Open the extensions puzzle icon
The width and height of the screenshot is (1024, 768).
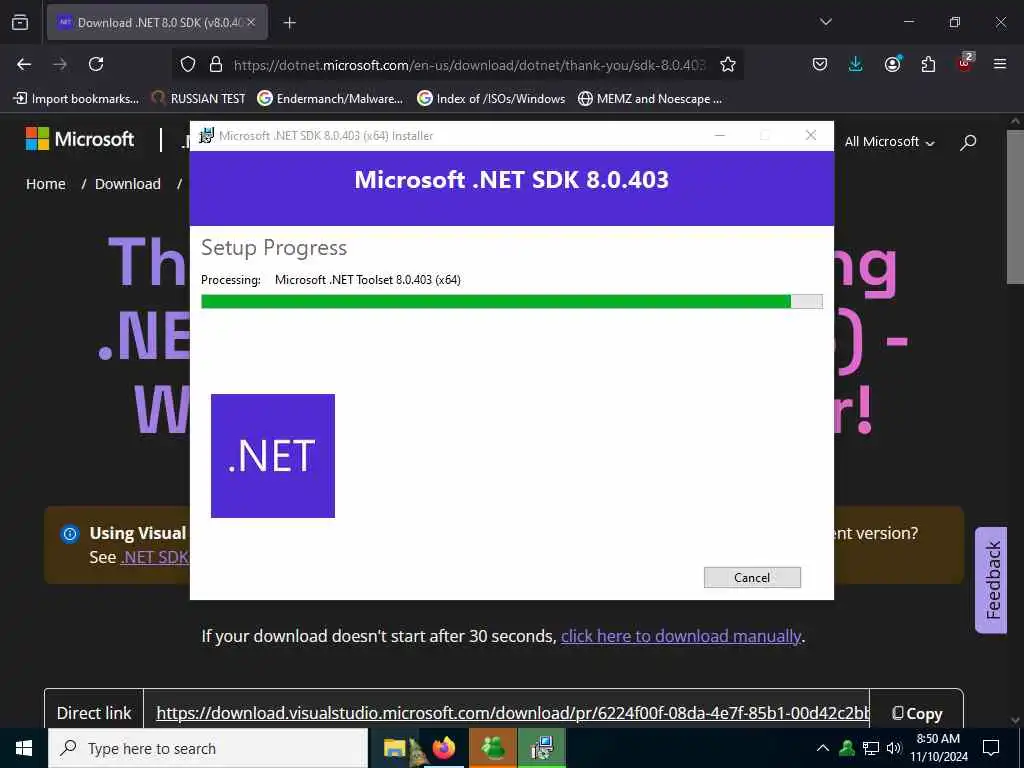pyautogui.click(x=928, y=64)
